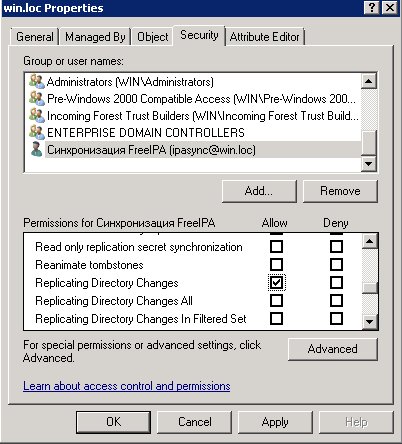Click the Apply button
402x444 pixels.
pyautogui.click(x=275, y=422)
